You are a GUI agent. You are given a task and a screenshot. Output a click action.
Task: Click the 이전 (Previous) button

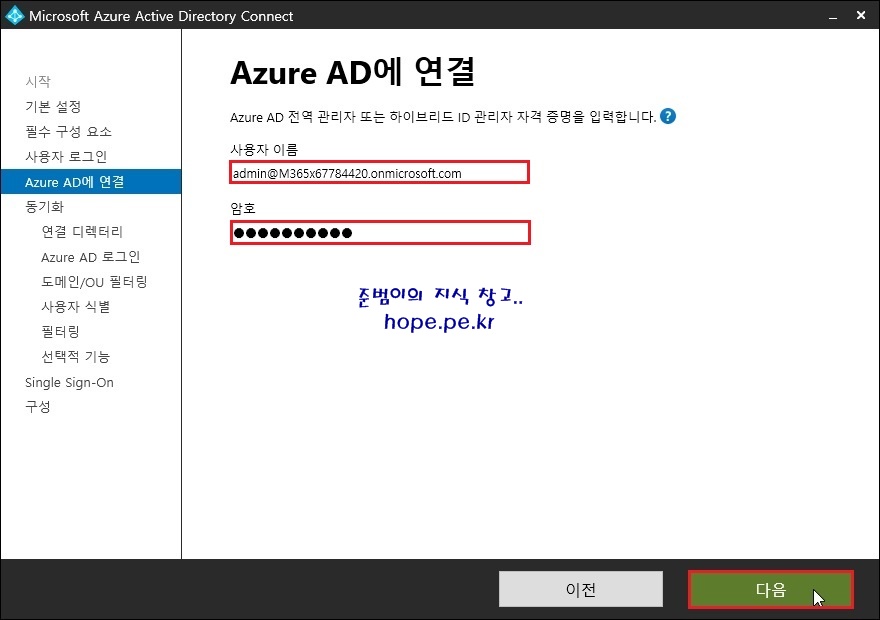coord(580,589)
